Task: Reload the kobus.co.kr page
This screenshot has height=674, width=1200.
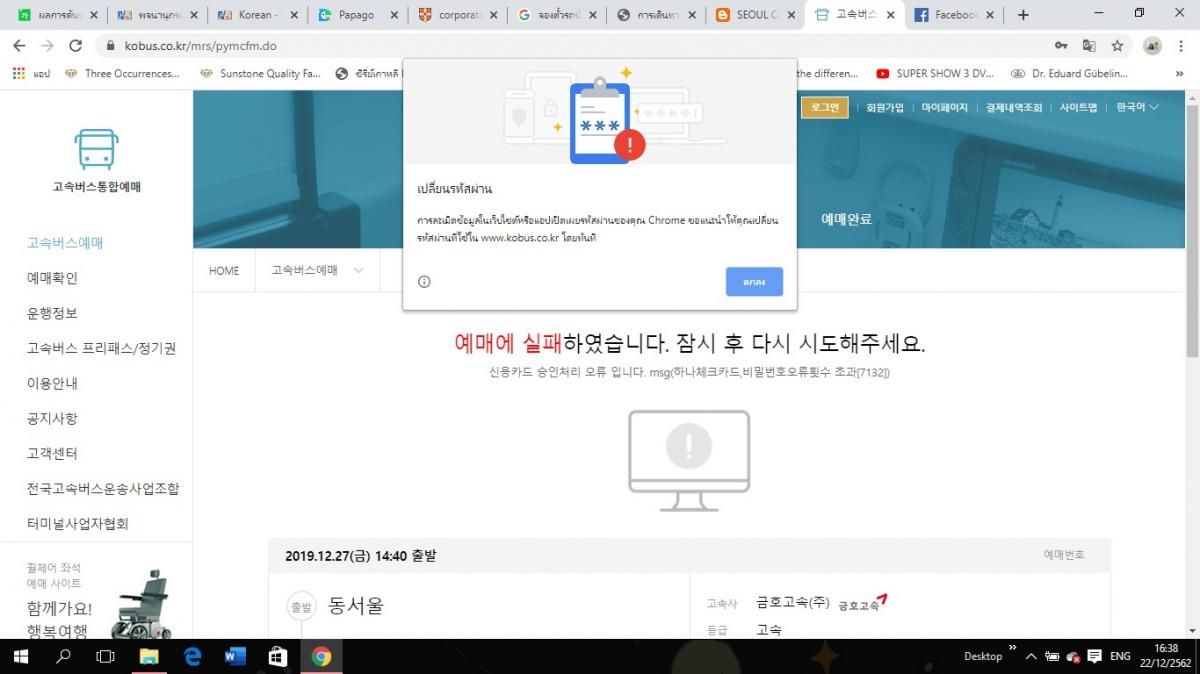Action: 75,46
